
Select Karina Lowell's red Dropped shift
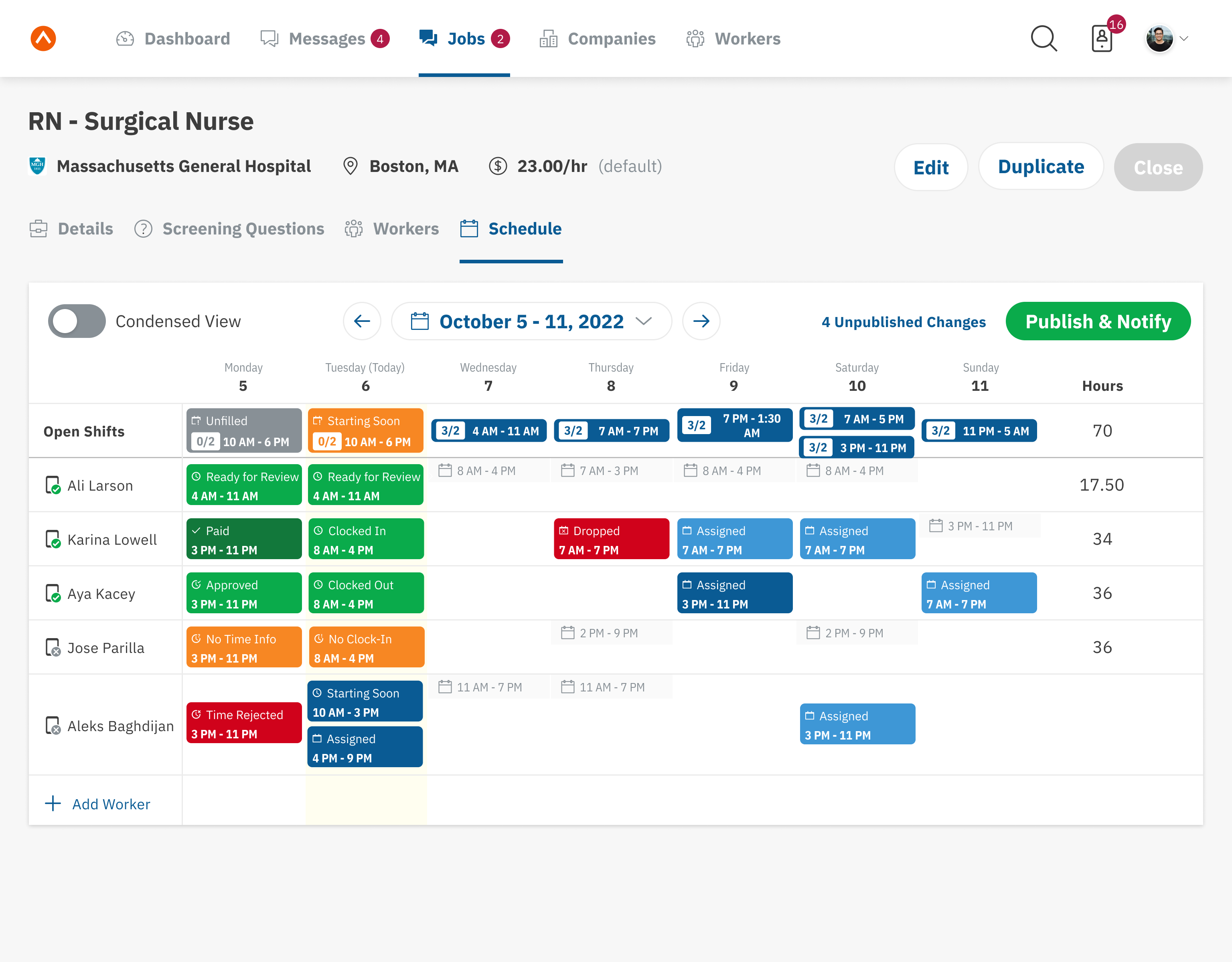611,539
